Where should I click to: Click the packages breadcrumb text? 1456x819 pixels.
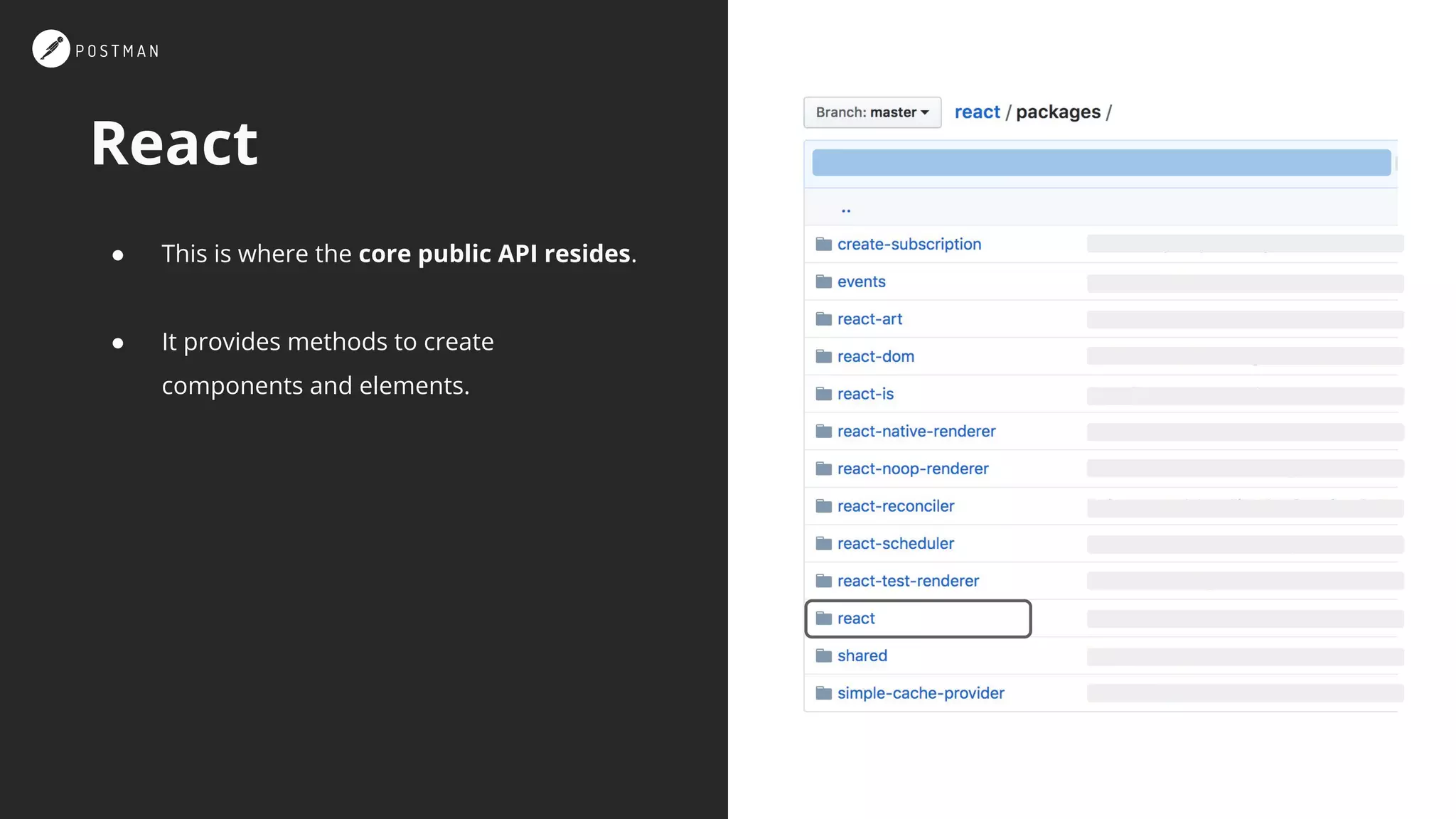[x=1058, y=112]
